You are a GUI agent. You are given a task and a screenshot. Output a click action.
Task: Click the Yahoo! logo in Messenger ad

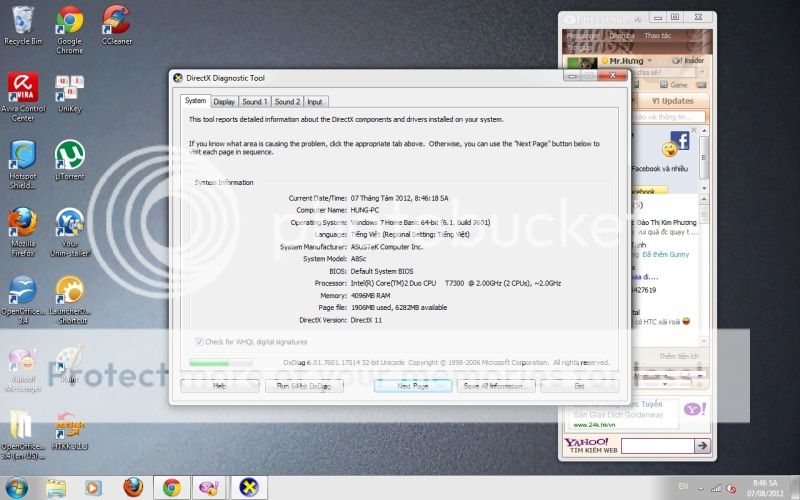pyautogui.click(x=695, y=409)
